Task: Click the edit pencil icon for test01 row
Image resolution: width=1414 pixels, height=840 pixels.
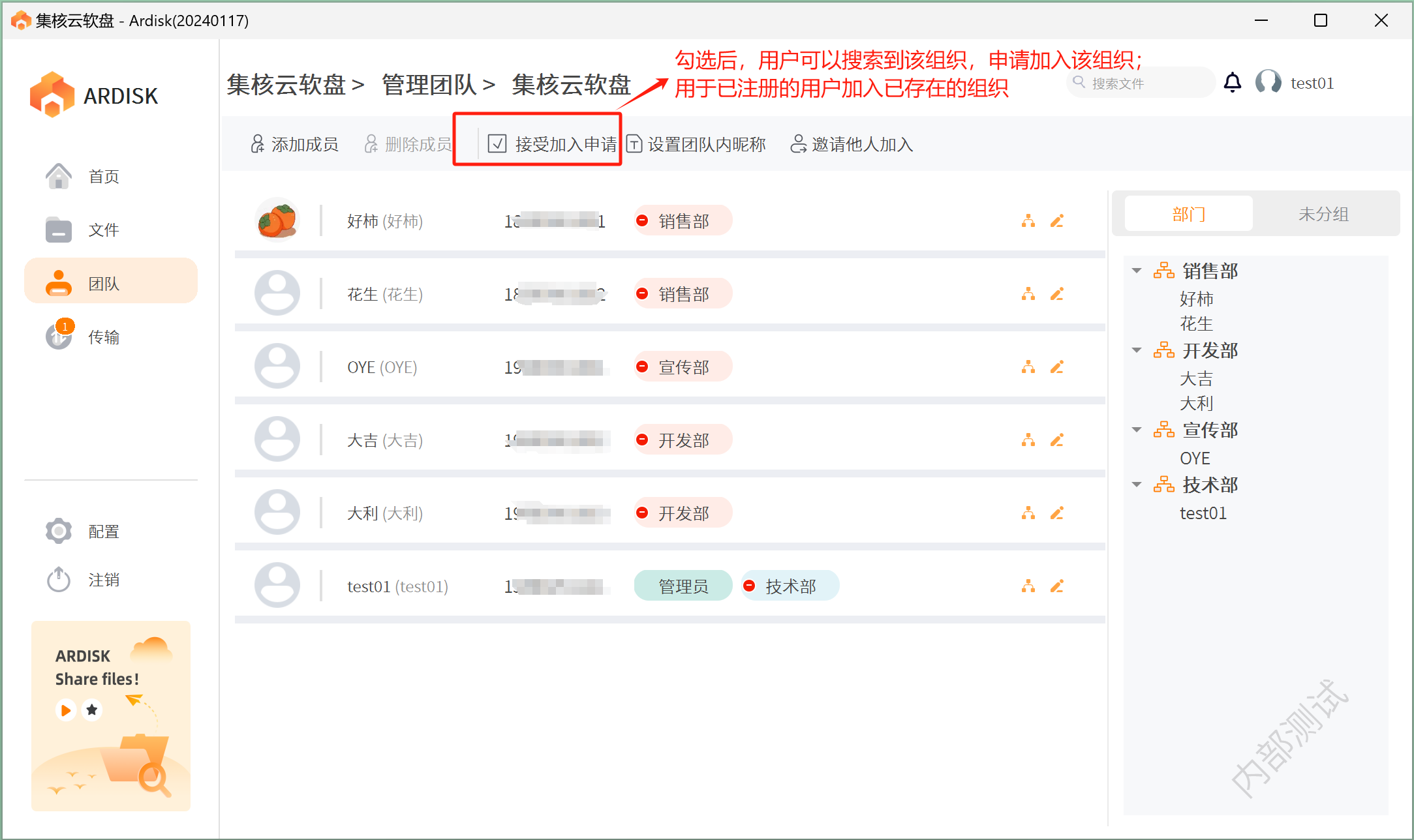Action: (1056, 586)
